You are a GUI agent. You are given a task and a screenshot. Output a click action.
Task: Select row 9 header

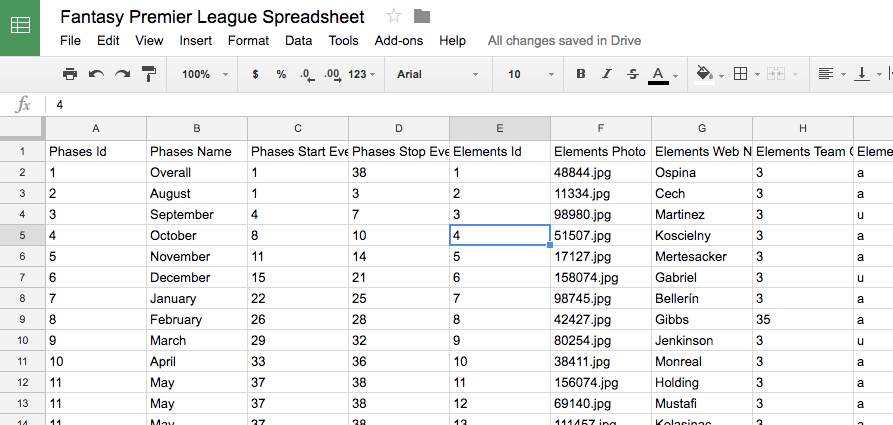pyautogui.click(x=23, y=320)
